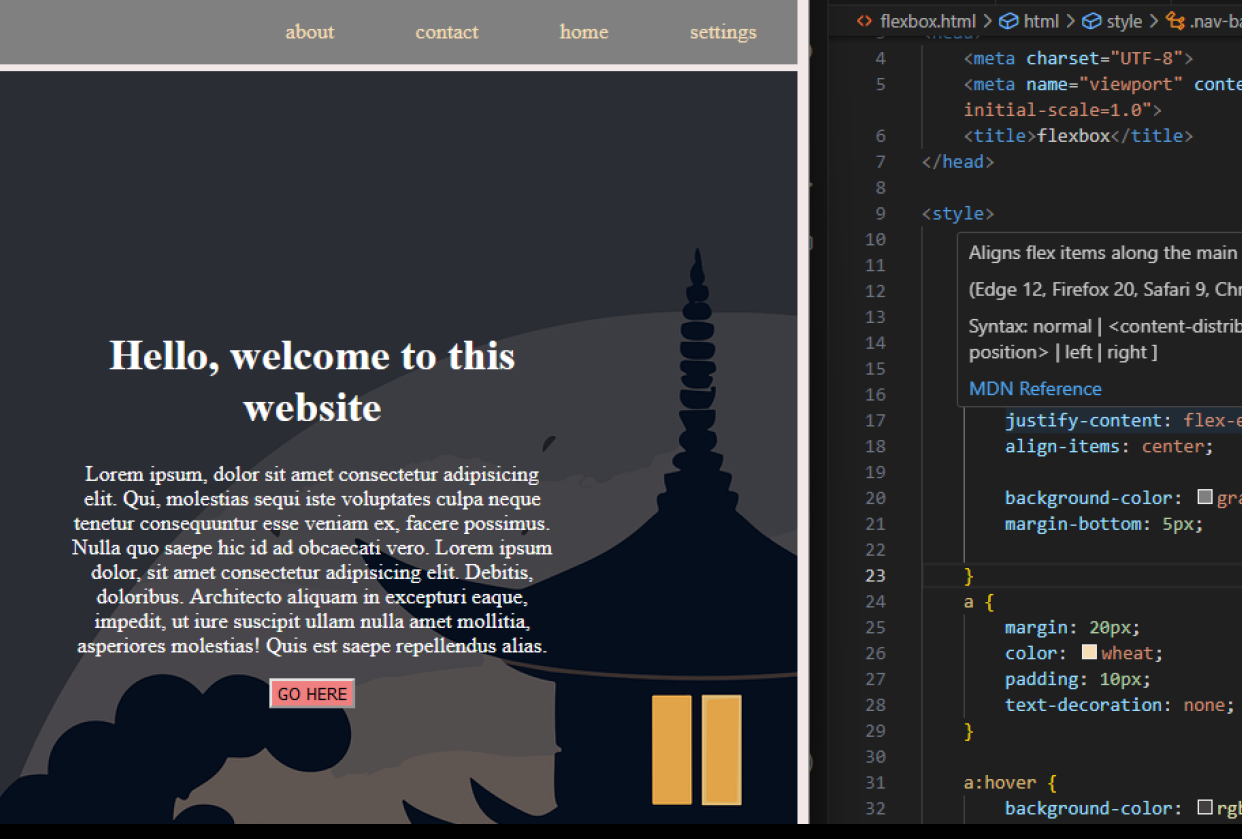
Task: Open the wheat color swatch picker
Action: pyautogui.click(x=1090, y=653)
